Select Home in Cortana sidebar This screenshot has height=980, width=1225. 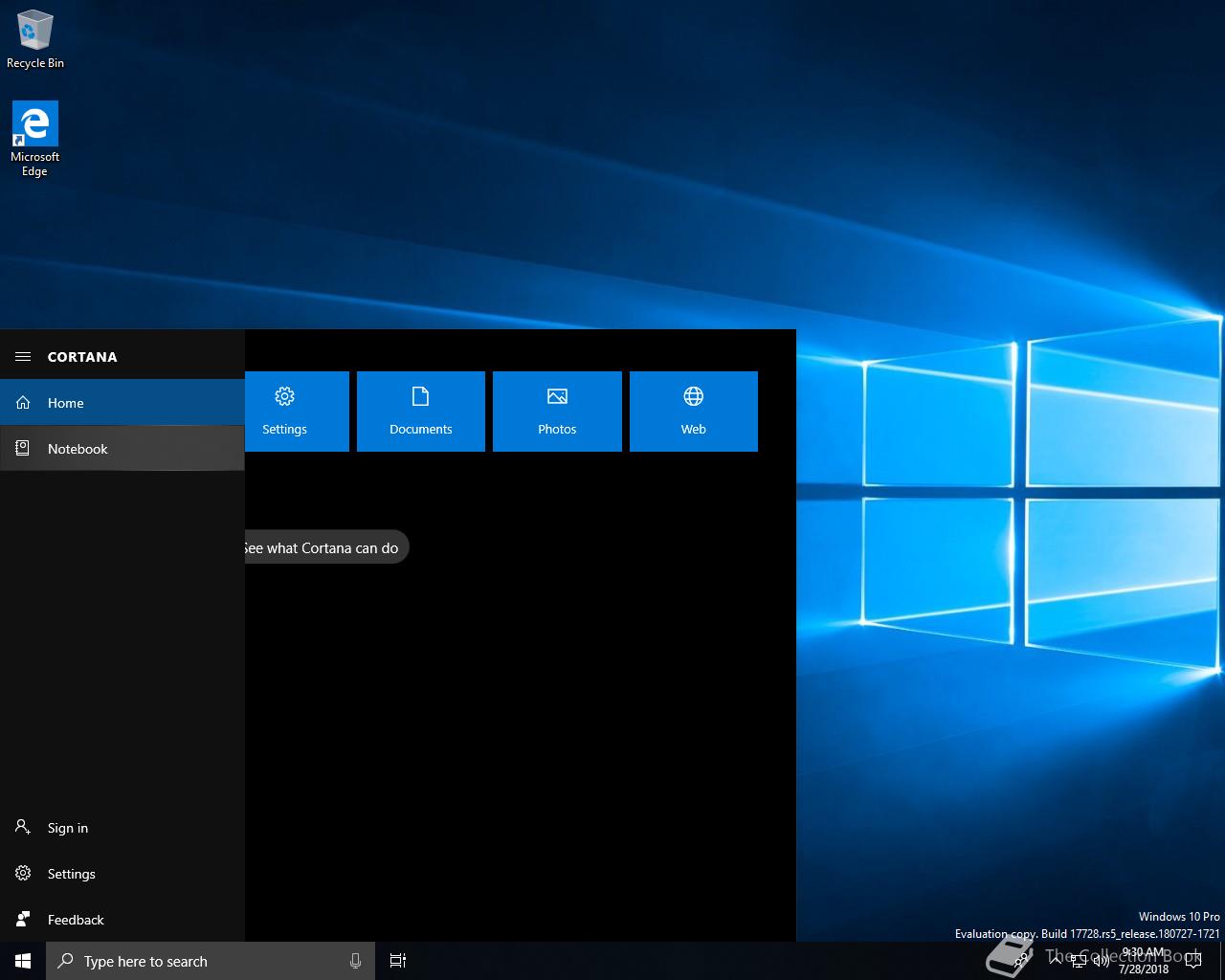[x=122, y=403]
